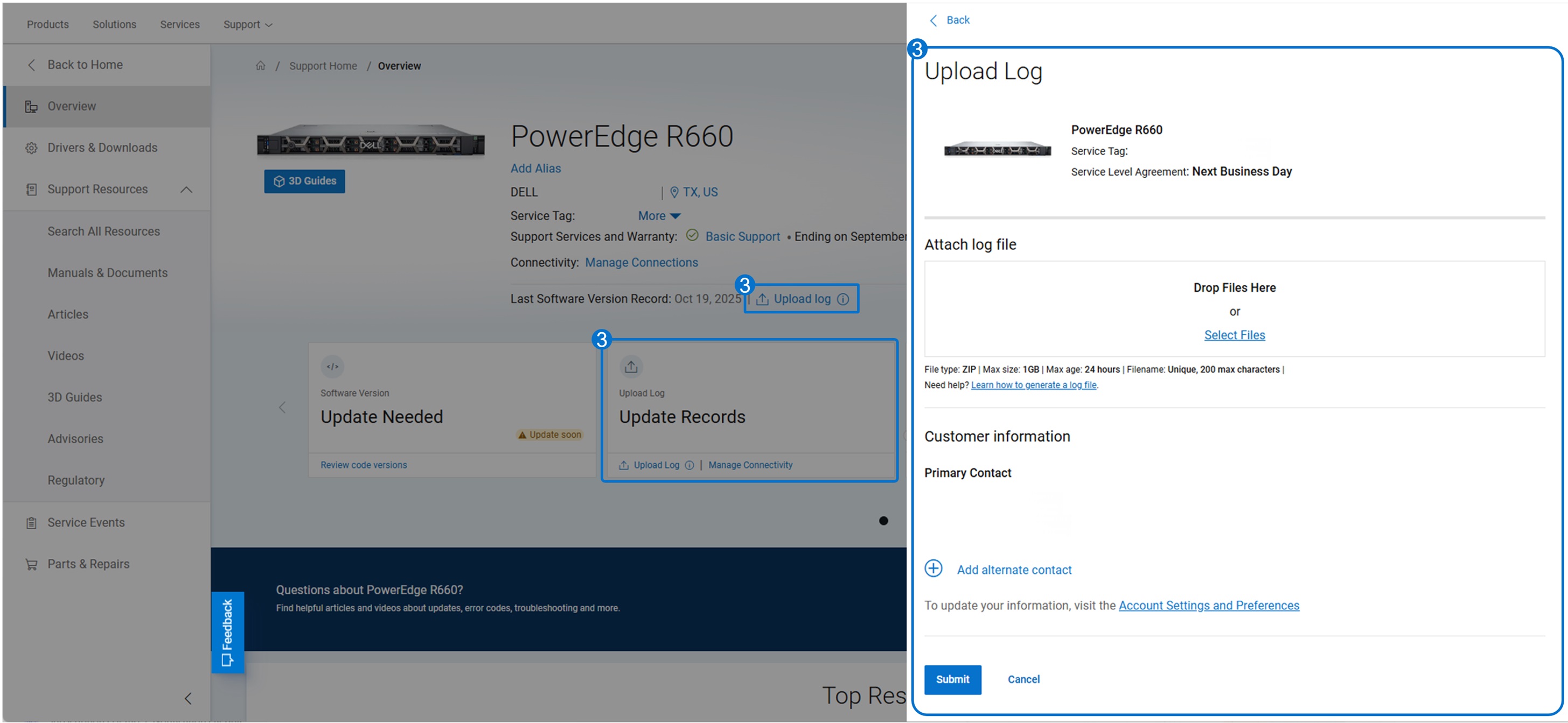Viewport: 1568px width, 723px height.
Task: Click the home icon in the breadcrumb
Action: click(x=261, y=66)
